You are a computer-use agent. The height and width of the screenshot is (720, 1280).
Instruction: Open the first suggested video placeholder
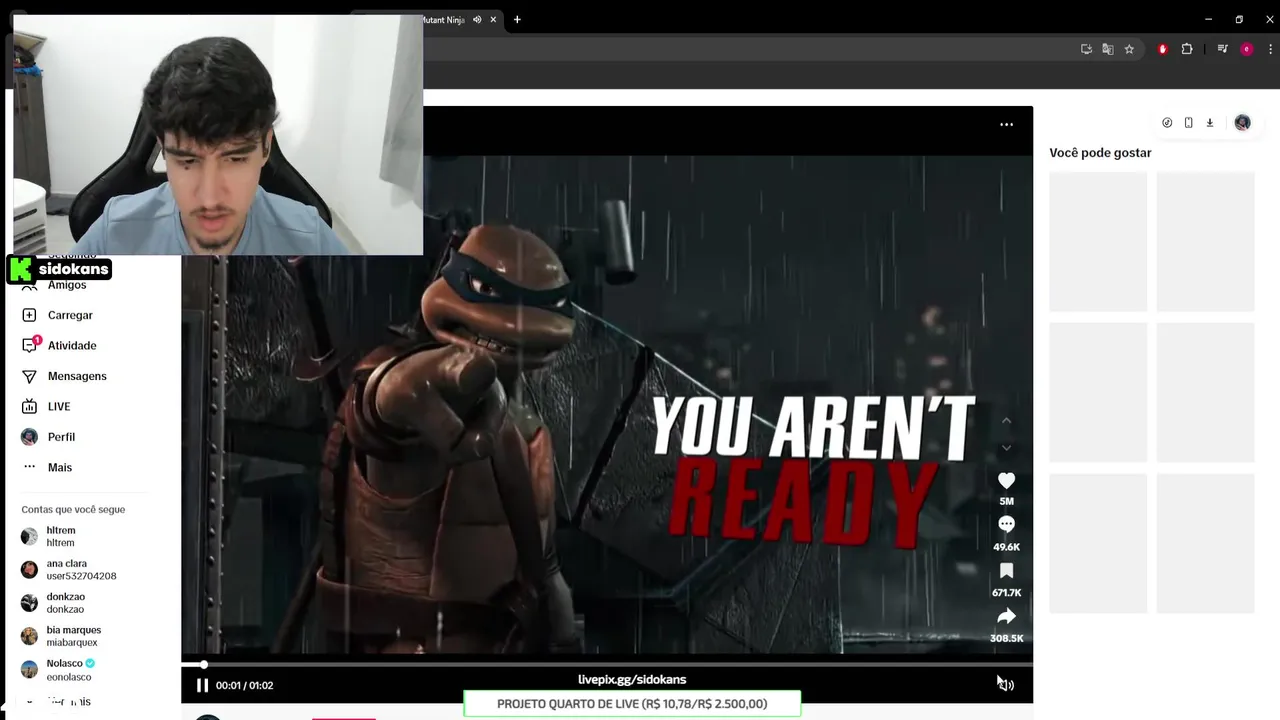pos(1098,241)
